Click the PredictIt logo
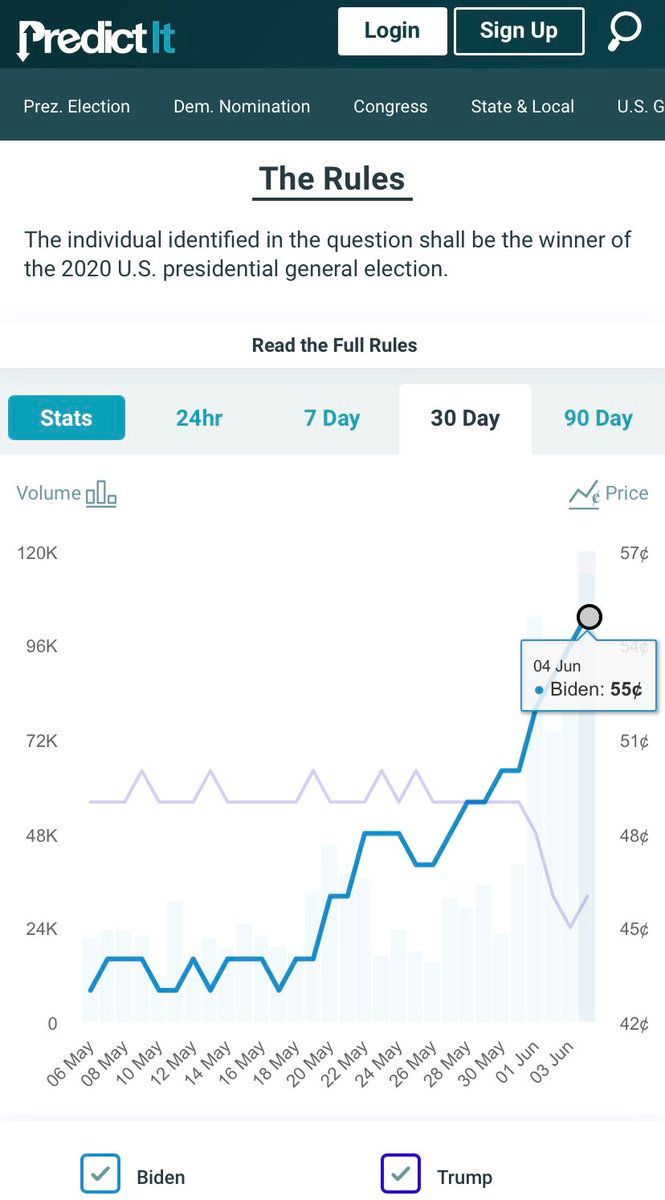Viewport: 665px width, 1200px height. [97, 37]
